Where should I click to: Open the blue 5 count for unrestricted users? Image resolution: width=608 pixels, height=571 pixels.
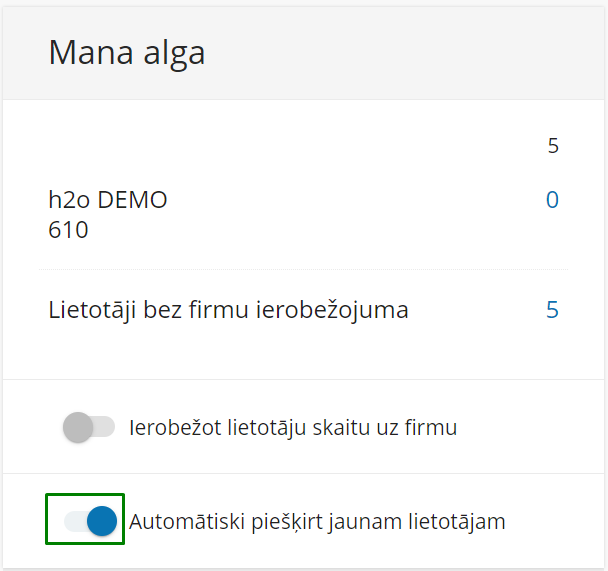tap(552, 310)
